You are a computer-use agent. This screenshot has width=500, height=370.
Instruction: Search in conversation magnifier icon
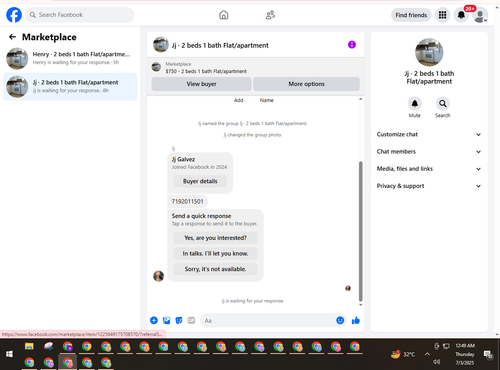click(x=443, y=104)
